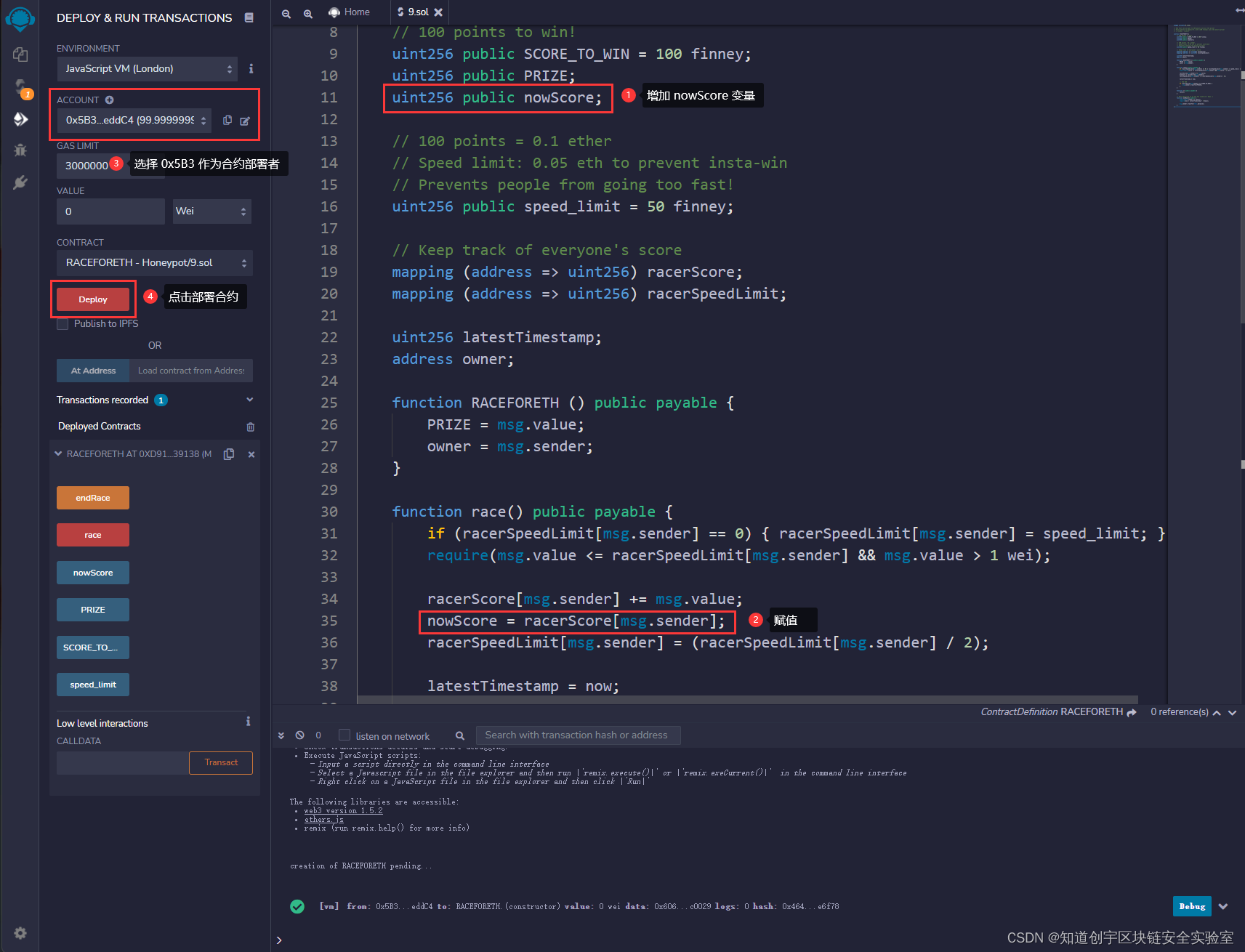Click the transaction hash search field
Viewport: 1245px width, 952px height.
(x=578, y=735)
